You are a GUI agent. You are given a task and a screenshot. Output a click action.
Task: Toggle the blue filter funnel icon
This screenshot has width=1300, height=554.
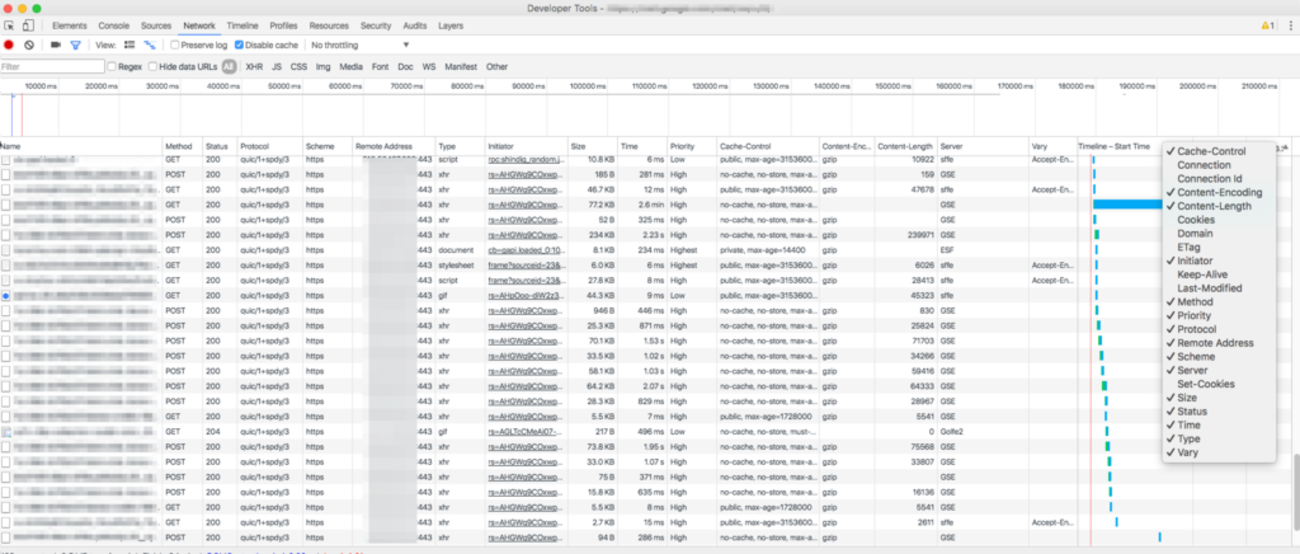click(75, 45)
